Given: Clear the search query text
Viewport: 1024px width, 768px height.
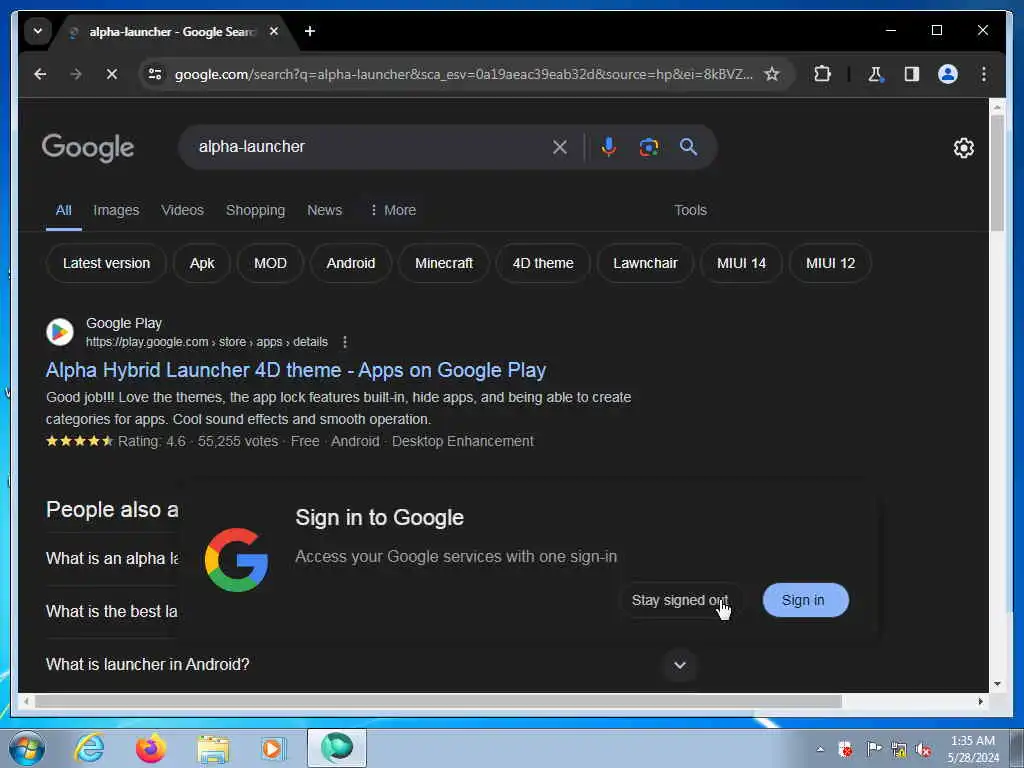Looking at the screenshot, I should [560, 147].
